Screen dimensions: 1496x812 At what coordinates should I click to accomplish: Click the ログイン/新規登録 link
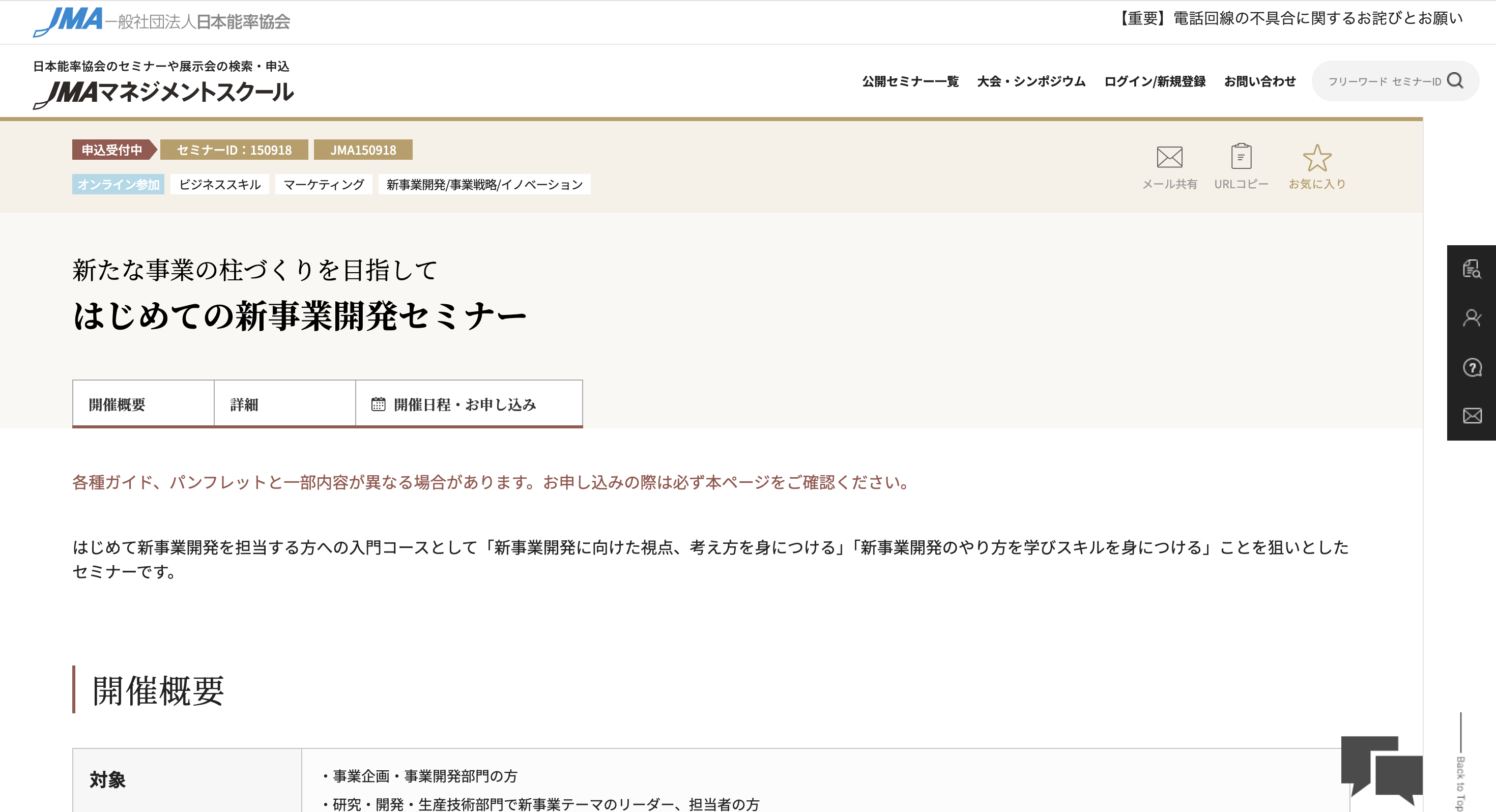point(1156,81)
